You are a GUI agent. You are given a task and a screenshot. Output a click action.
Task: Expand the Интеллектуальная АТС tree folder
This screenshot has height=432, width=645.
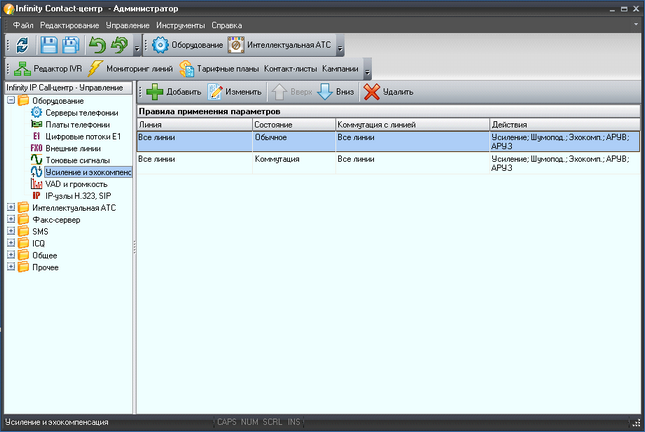pos(11,207)
